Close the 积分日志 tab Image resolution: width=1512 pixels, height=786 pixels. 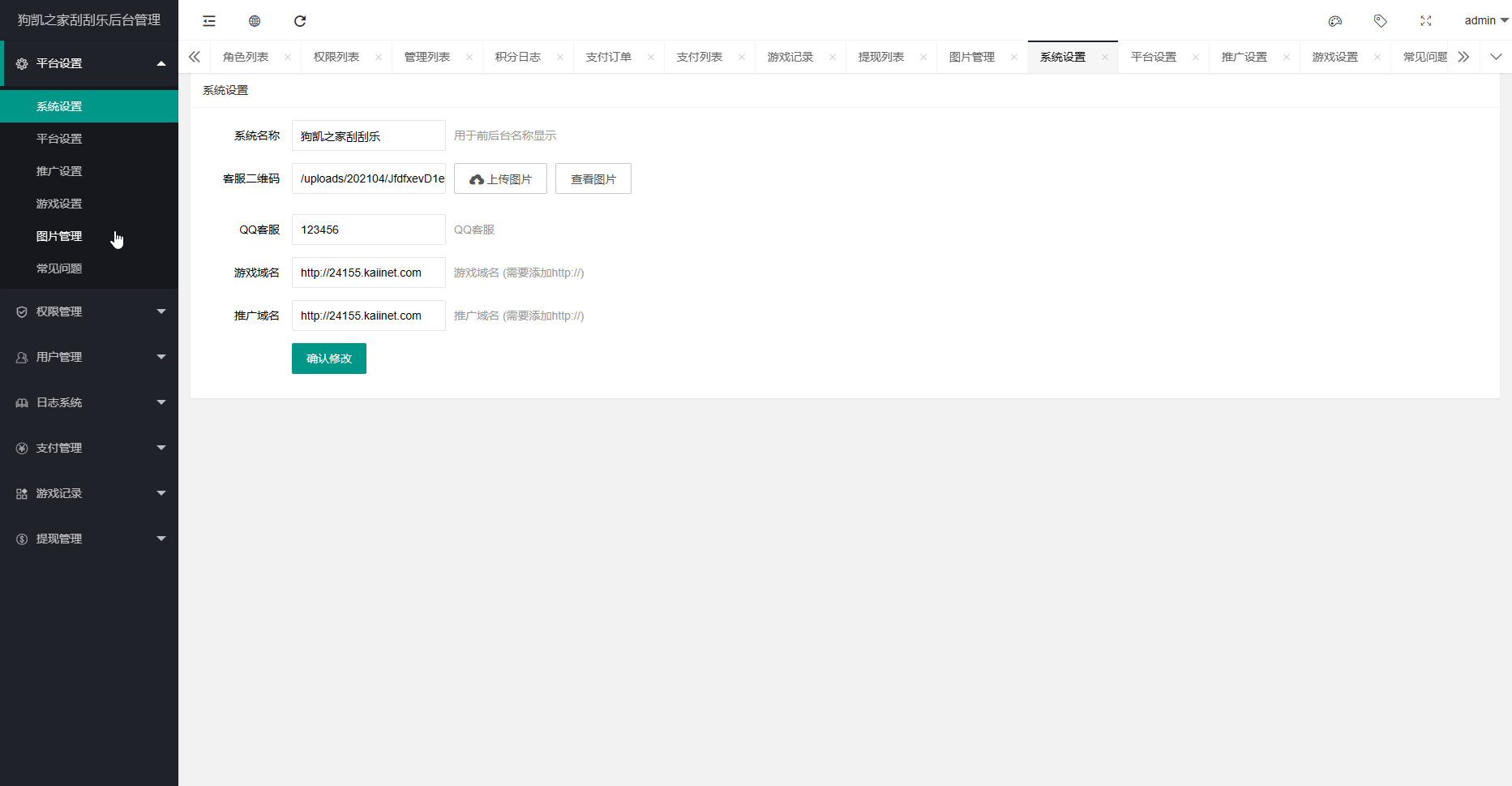pos(560,57)
